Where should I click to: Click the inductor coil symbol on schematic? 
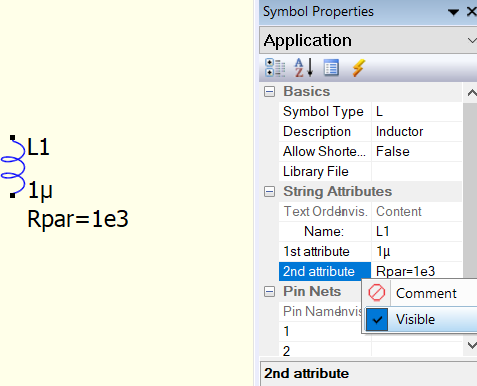pyautogui.click(x=13, y=167)
